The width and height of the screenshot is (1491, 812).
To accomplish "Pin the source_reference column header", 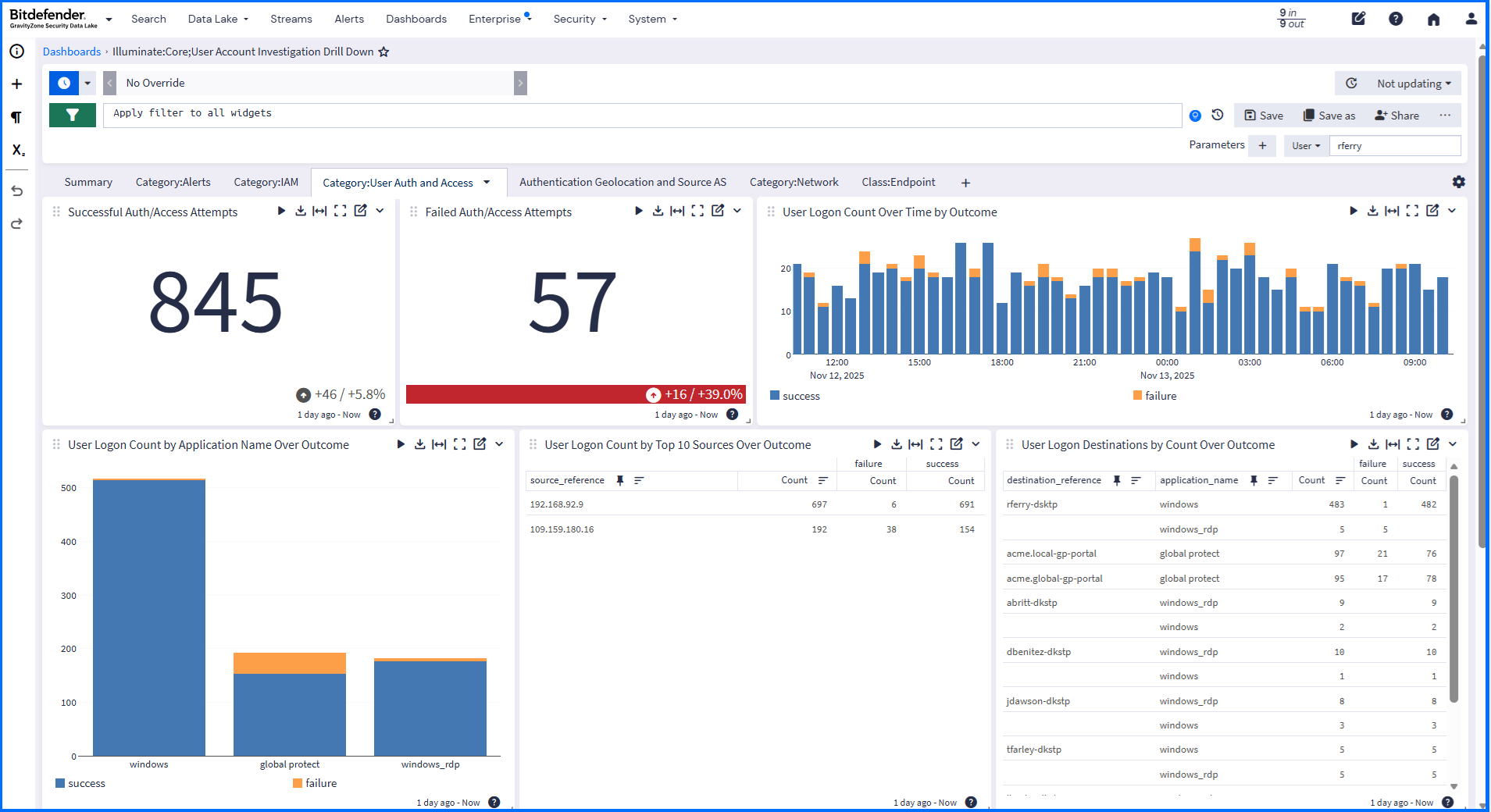I will point(620,480).
